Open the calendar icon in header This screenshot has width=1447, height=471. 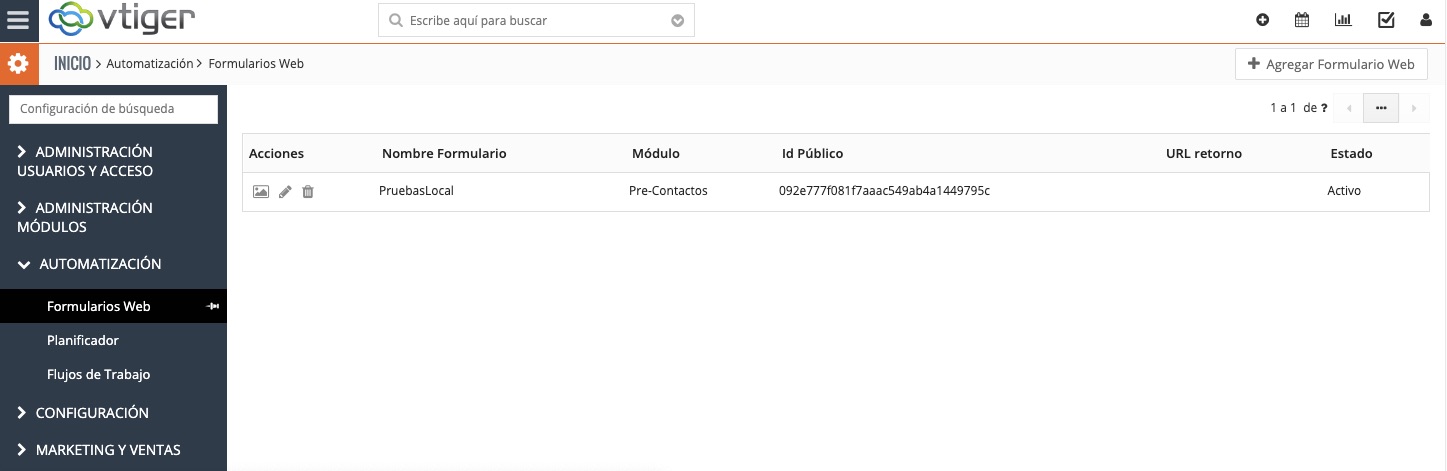point(1302,20)
